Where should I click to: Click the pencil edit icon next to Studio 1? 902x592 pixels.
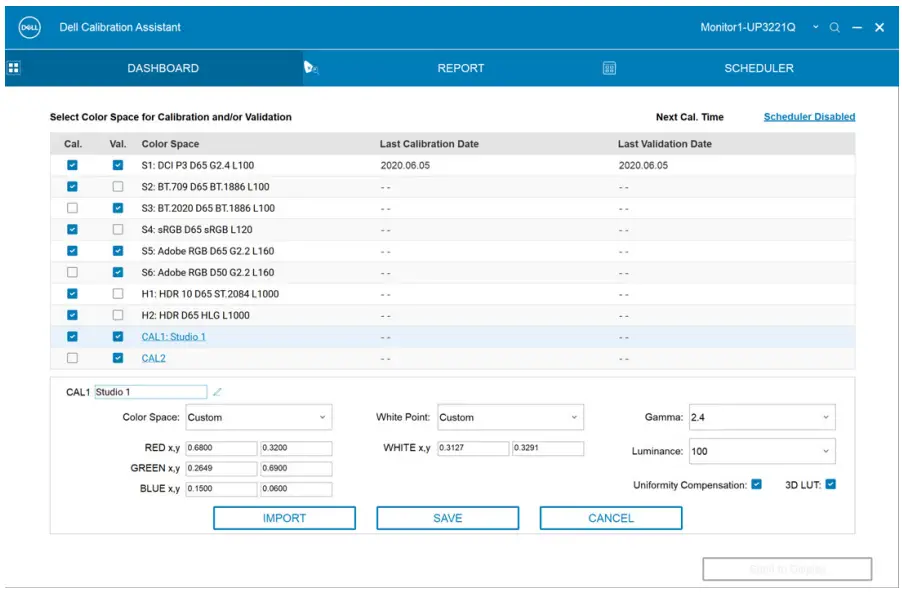coord(217,392)
